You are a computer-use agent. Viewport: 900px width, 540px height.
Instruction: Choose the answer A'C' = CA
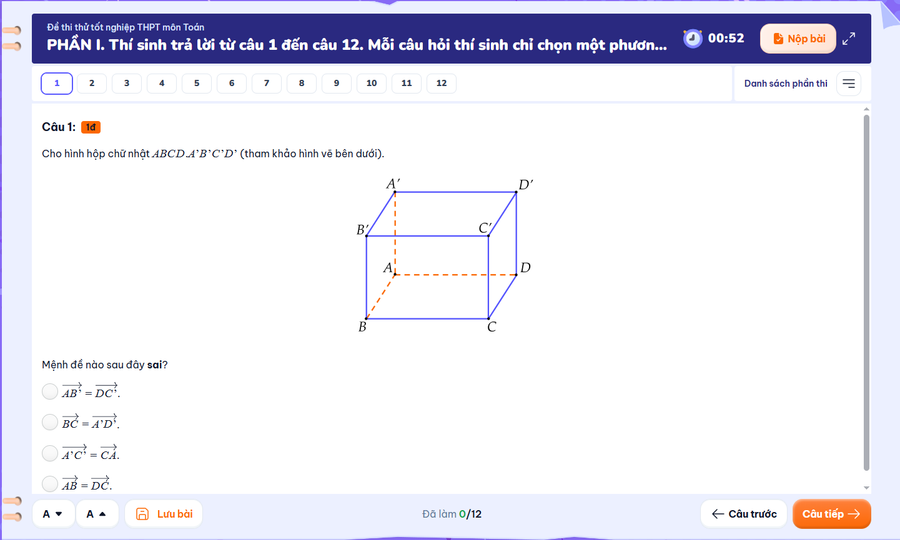[50, 453]
